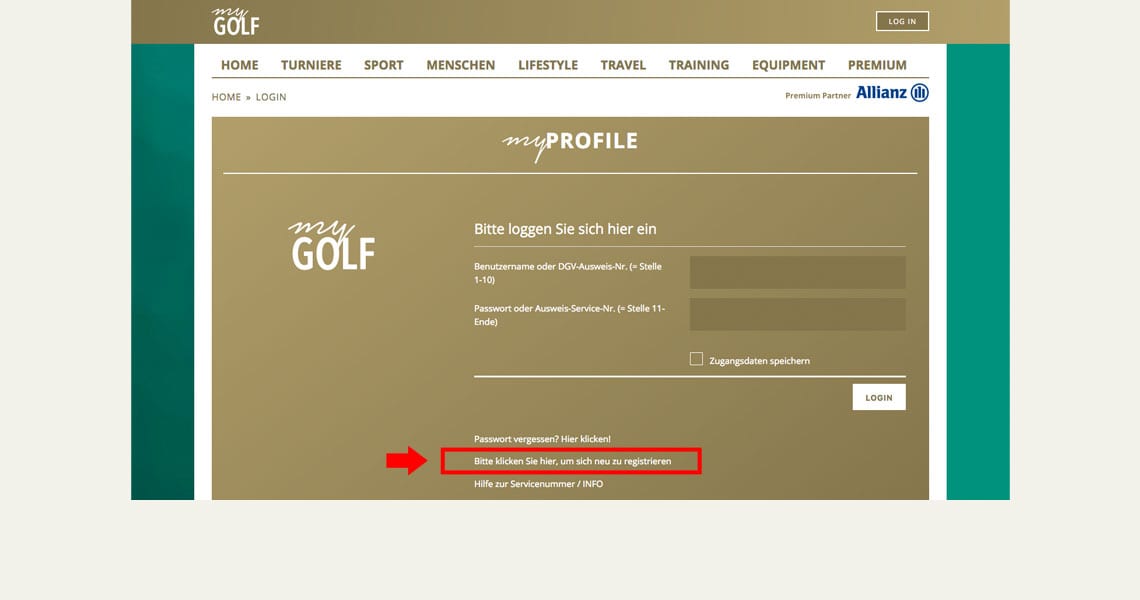
Task: Click the 'Bitte loggen Sie sich hier ein' heading
Action: click(565, 229)
